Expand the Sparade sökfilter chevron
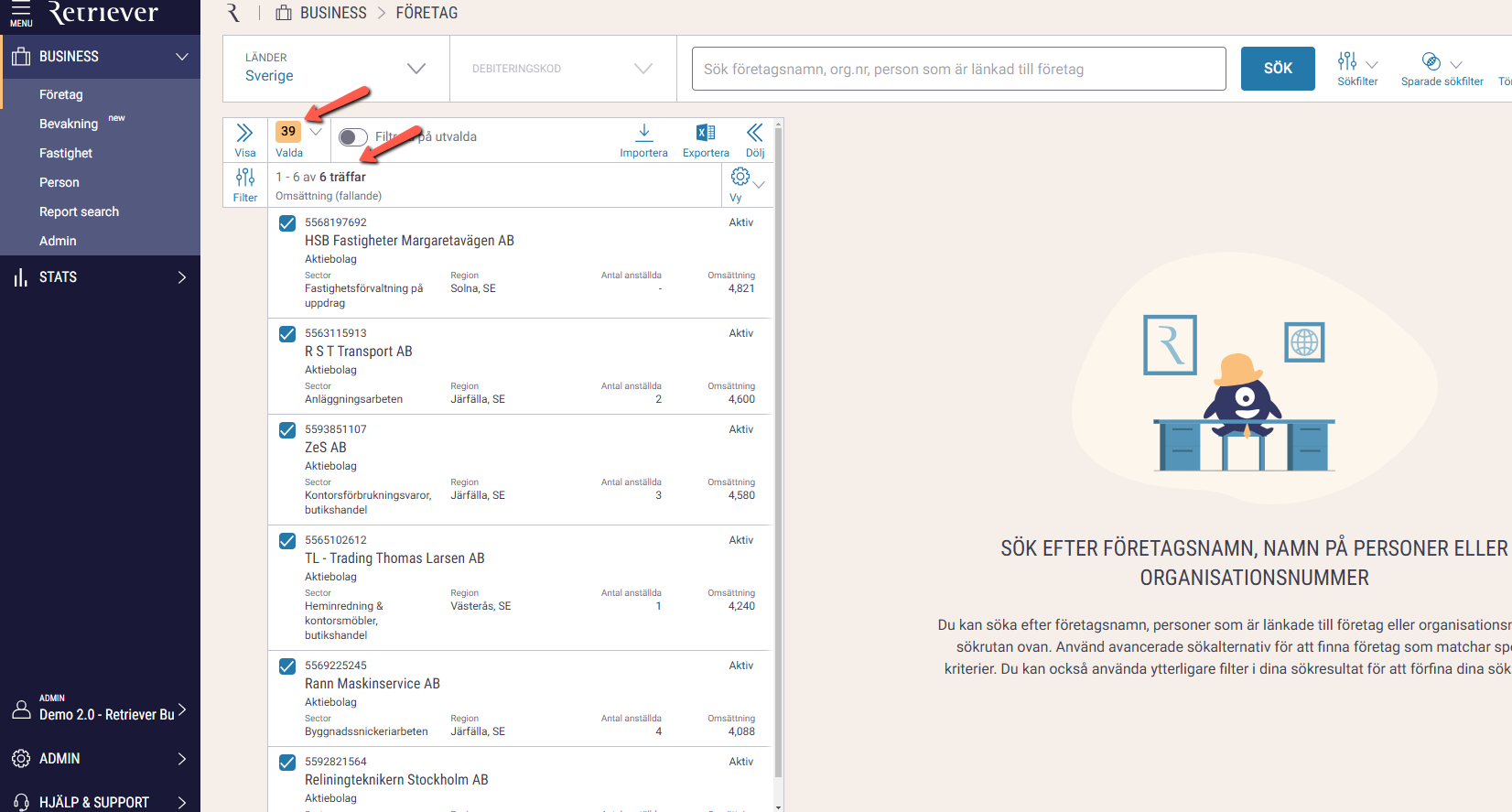This screenshot has width=1512, height=812. click(1456, 65)
